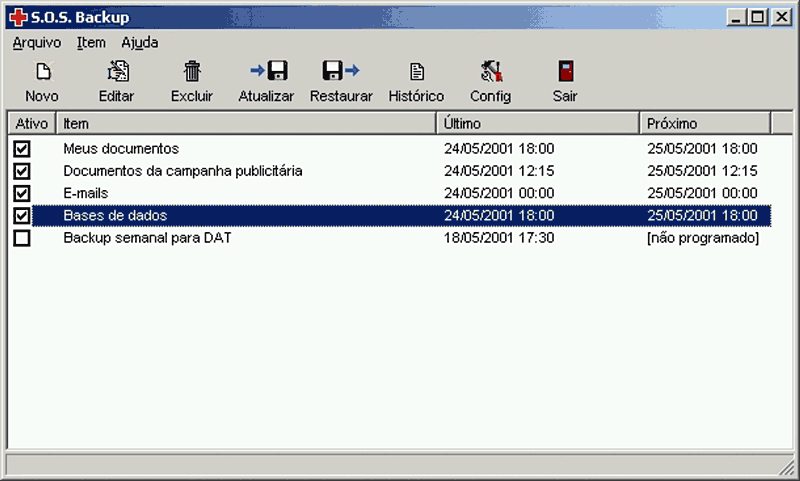This screenshot has height=481, width=800.
Task: Open Config settings icon
Action: click(x=490, y=71)
